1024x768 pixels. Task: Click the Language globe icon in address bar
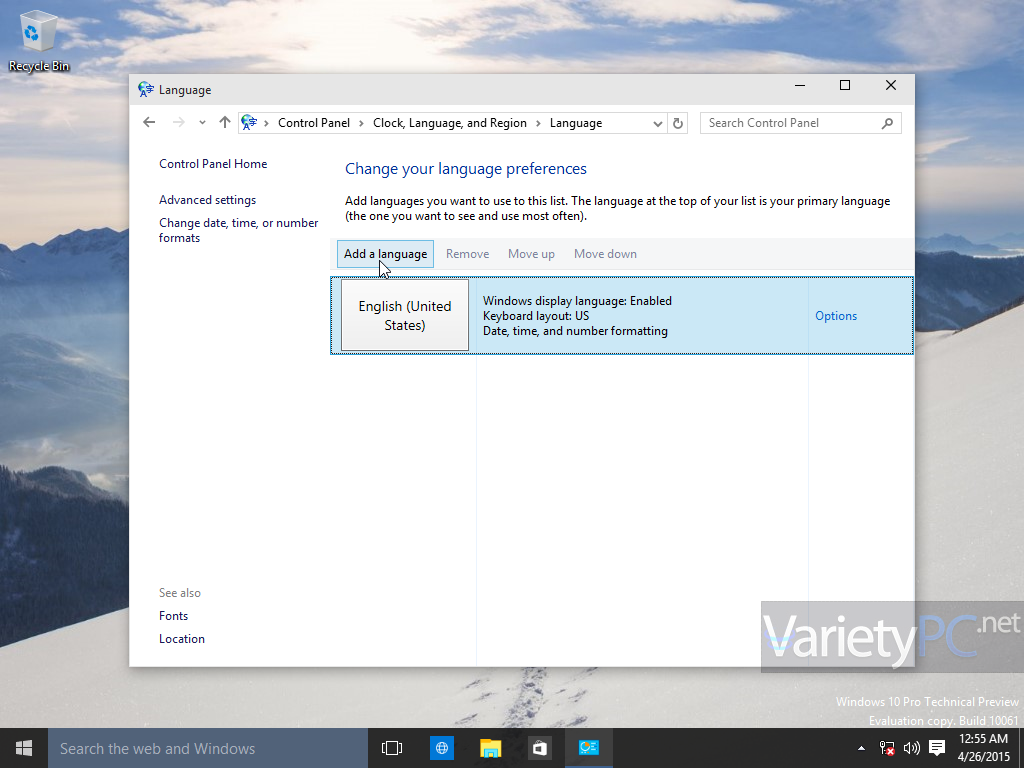249,123
